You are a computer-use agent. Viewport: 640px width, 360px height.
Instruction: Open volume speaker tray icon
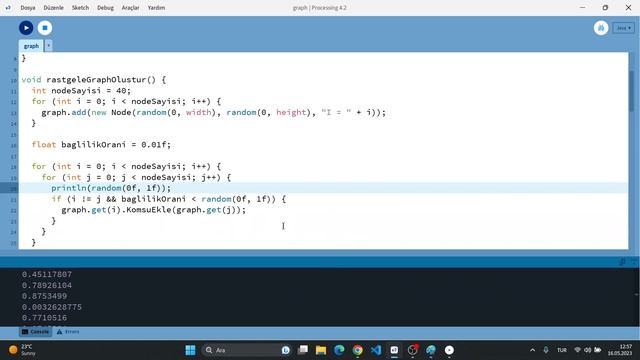[x=587, y=350]
